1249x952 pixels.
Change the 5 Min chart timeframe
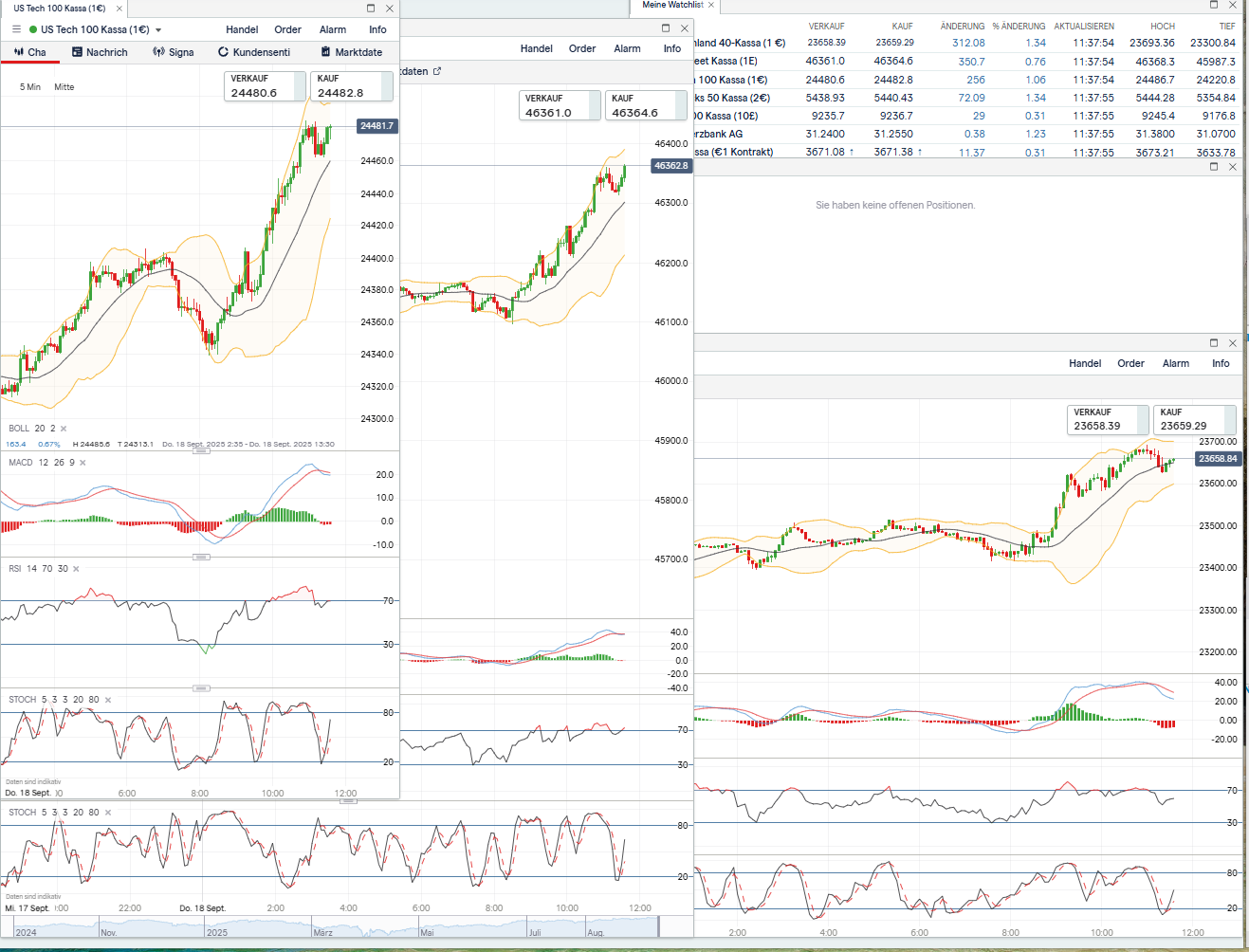click(30, 87)
